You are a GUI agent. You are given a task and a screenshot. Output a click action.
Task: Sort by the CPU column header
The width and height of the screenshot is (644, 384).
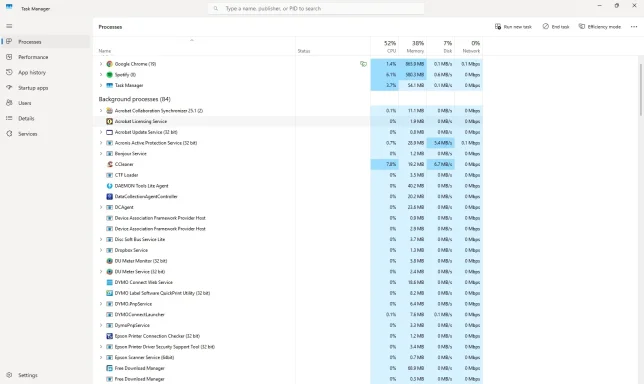[384, 46]
